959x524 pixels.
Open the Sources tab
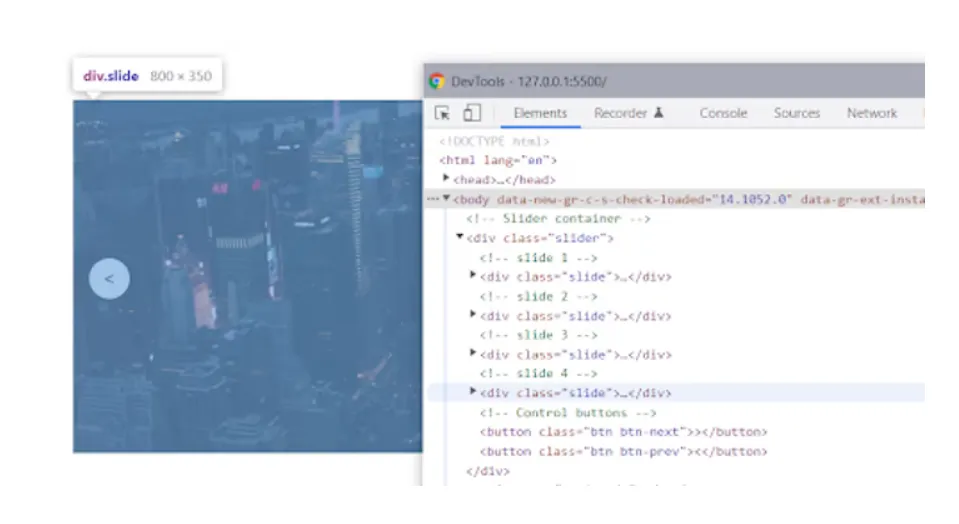pyautogui.click(x=796, y=113)
